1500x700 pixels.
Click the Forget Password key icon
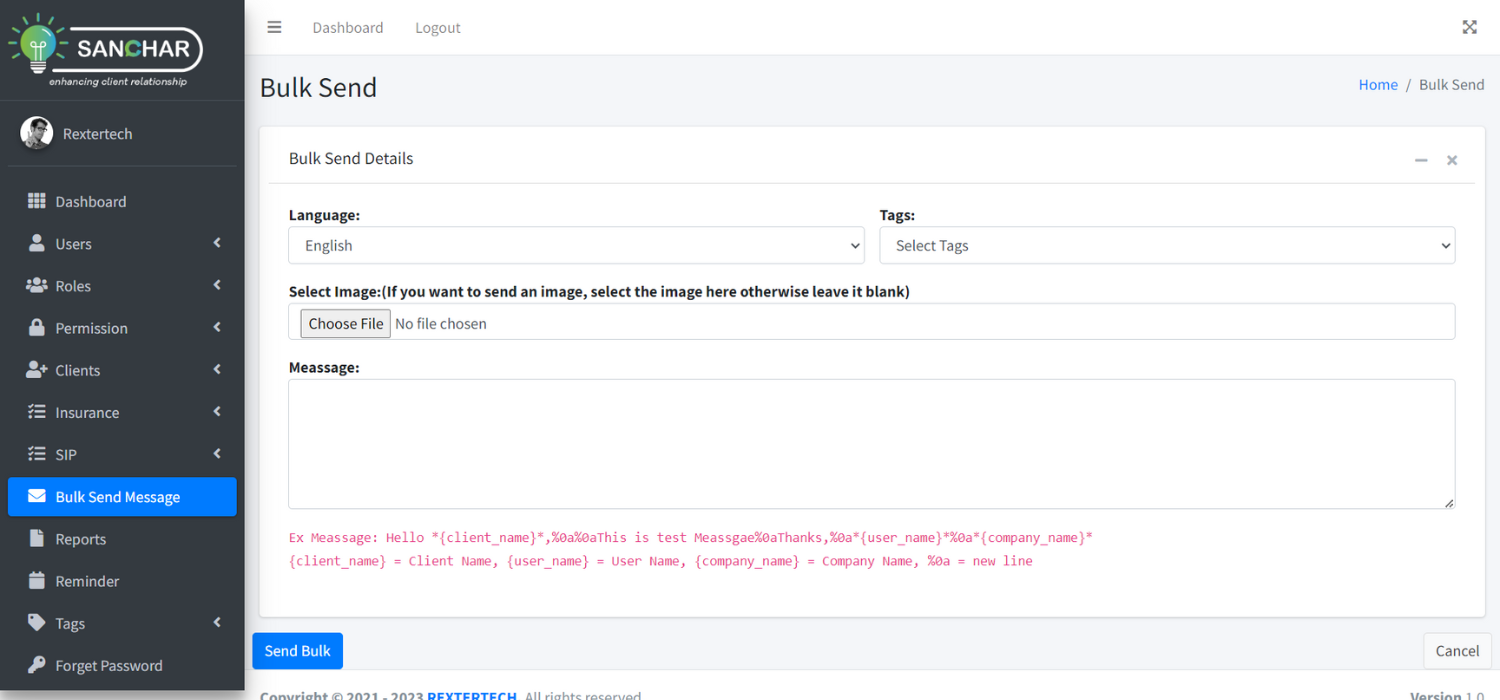tap(37, 665)
